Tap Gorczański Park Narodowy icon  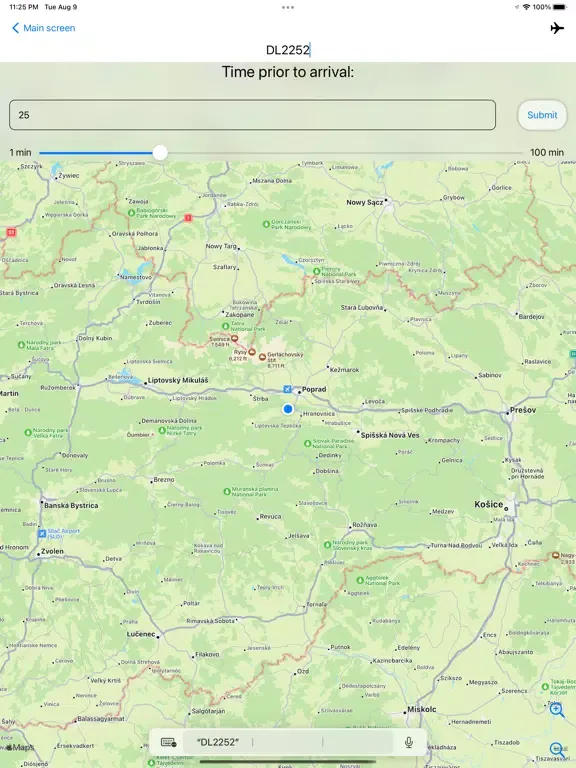[x=266, y=224]
